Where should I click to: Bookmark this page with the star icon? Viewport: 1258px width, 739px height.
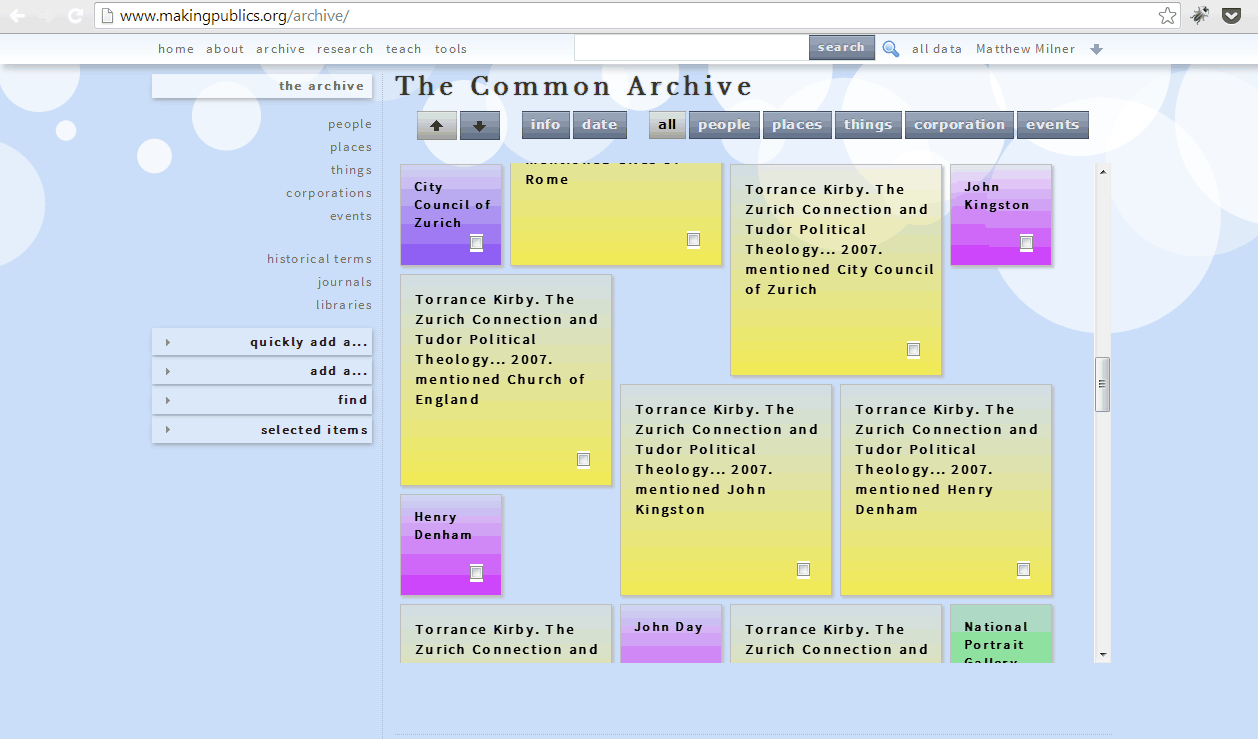click(1167, 15)
